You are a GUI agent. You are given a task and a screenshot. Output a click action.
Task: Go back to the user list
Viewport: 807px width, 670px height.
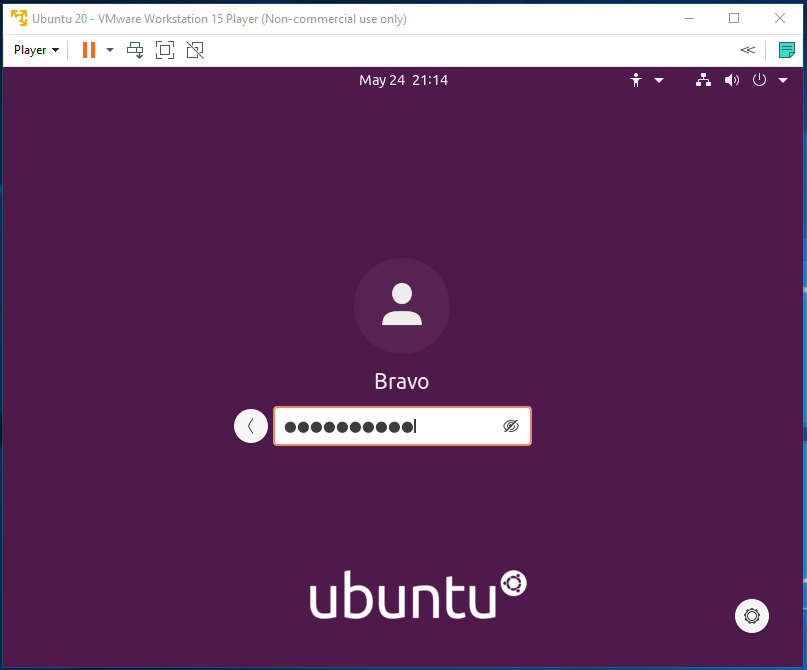[x=251, y=426]
